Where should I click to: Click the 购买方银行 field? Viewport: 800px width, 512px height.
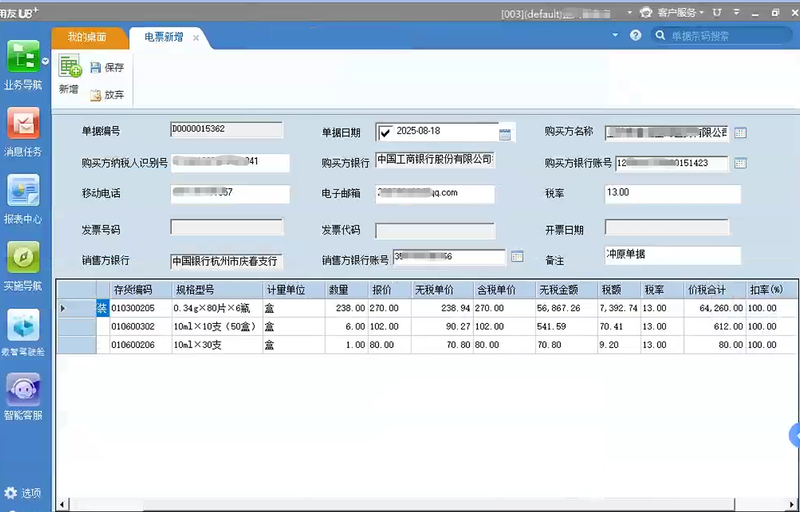(435, 161)
